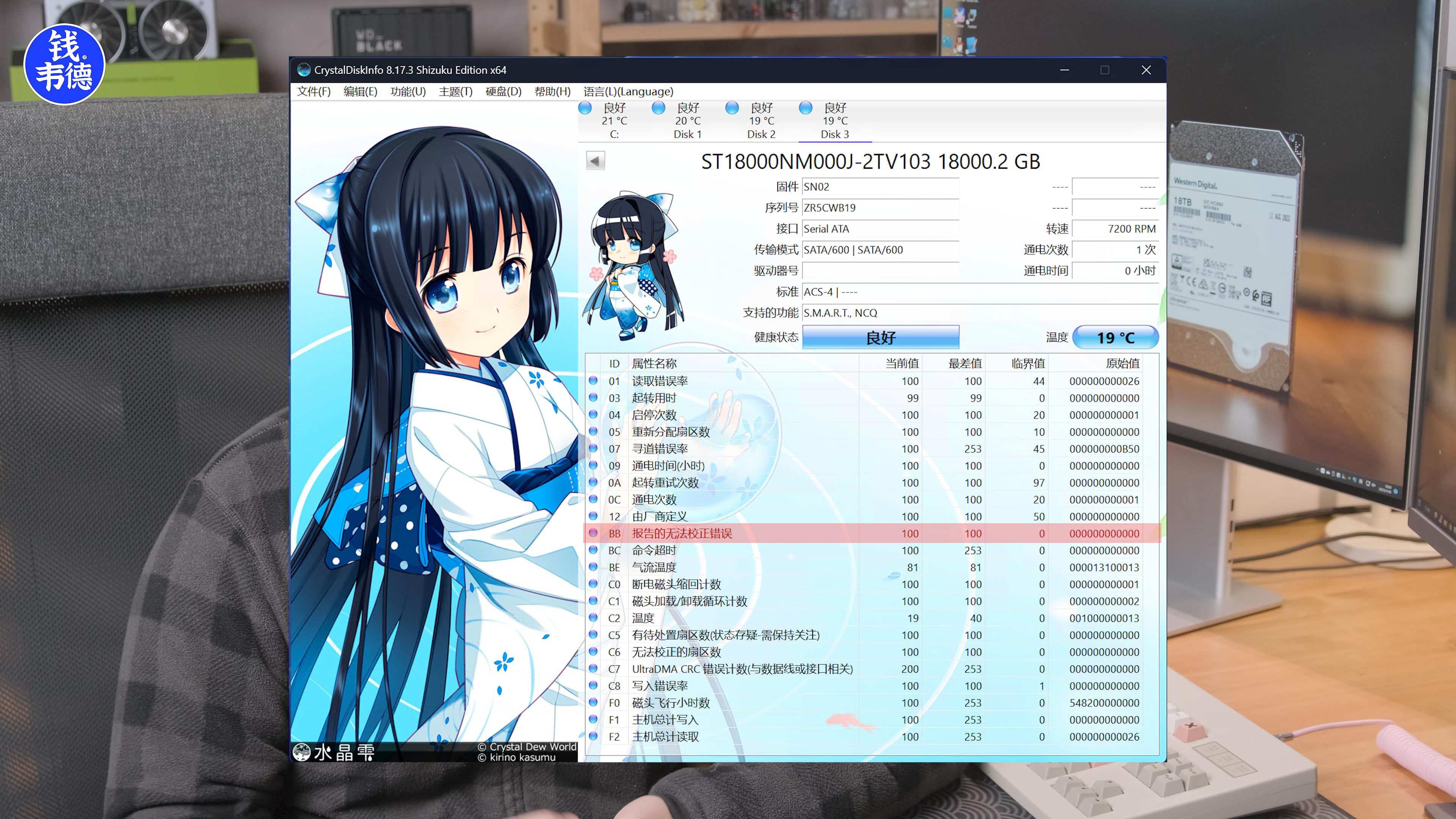Click the CrystalDiskInfo title bar app icon

pos(303,69)
